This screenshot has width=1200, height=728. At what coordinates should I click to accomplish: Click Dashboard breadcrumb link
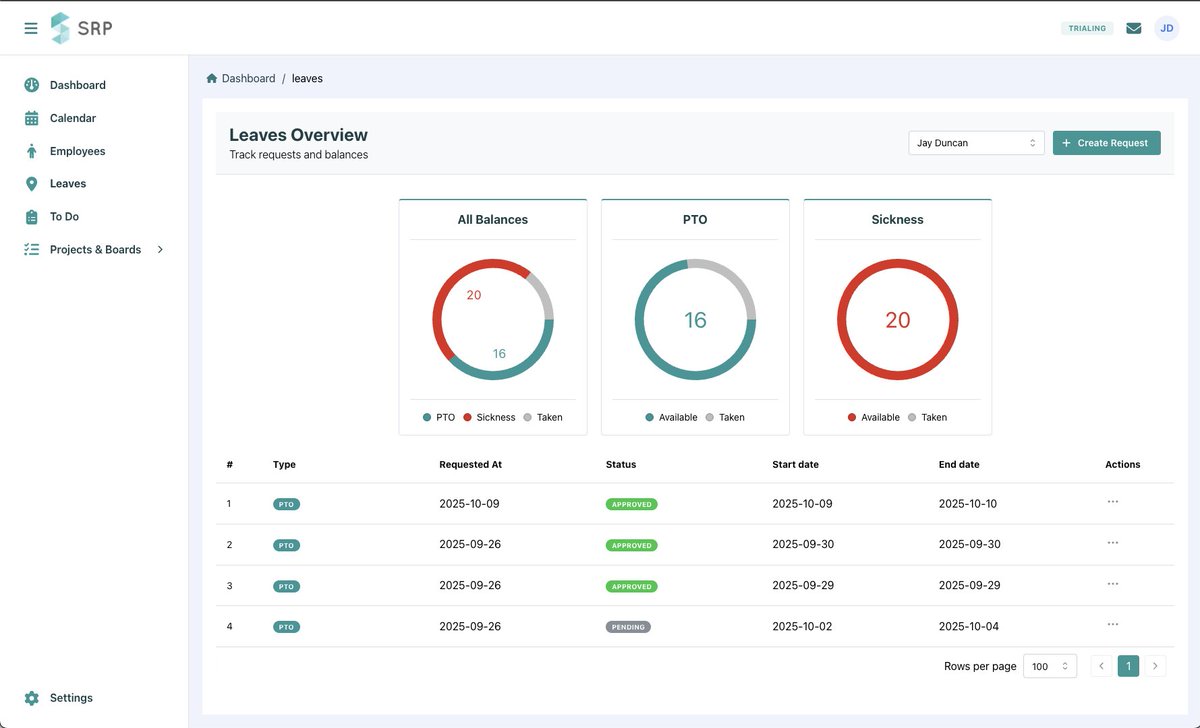(x=248, y=78)
